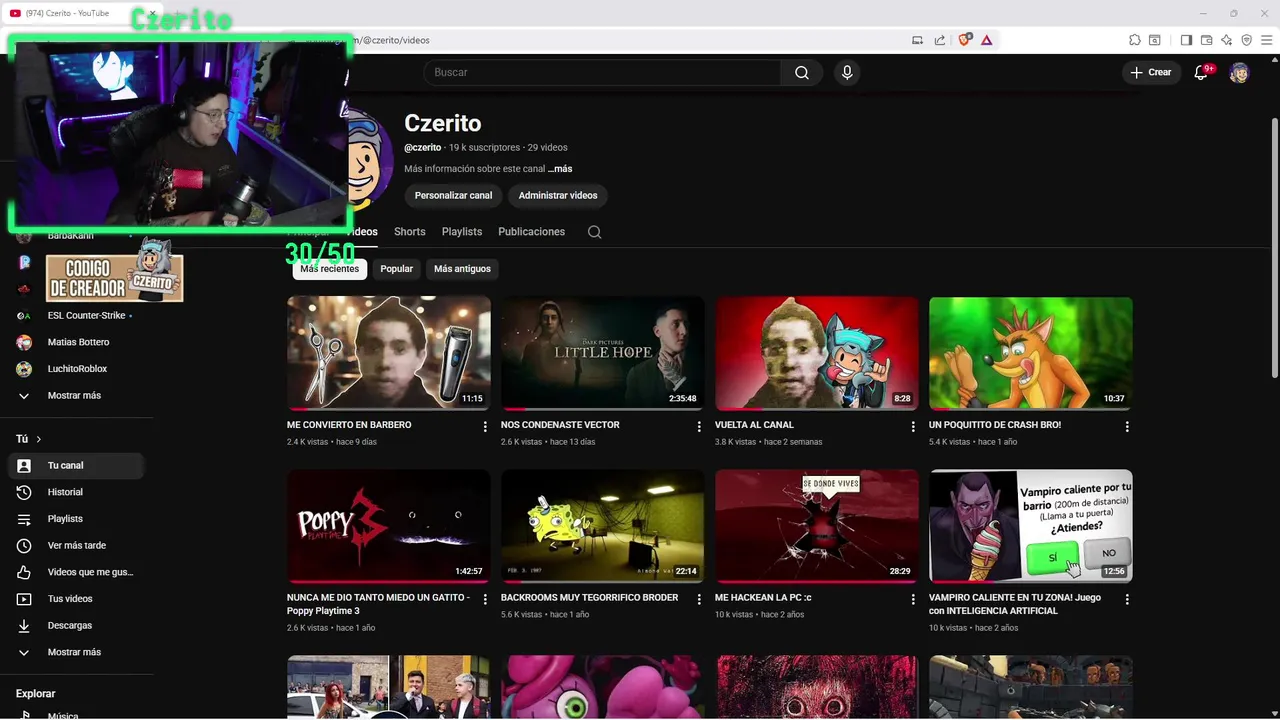Open the browser hamburger menu

(1266, 40)
